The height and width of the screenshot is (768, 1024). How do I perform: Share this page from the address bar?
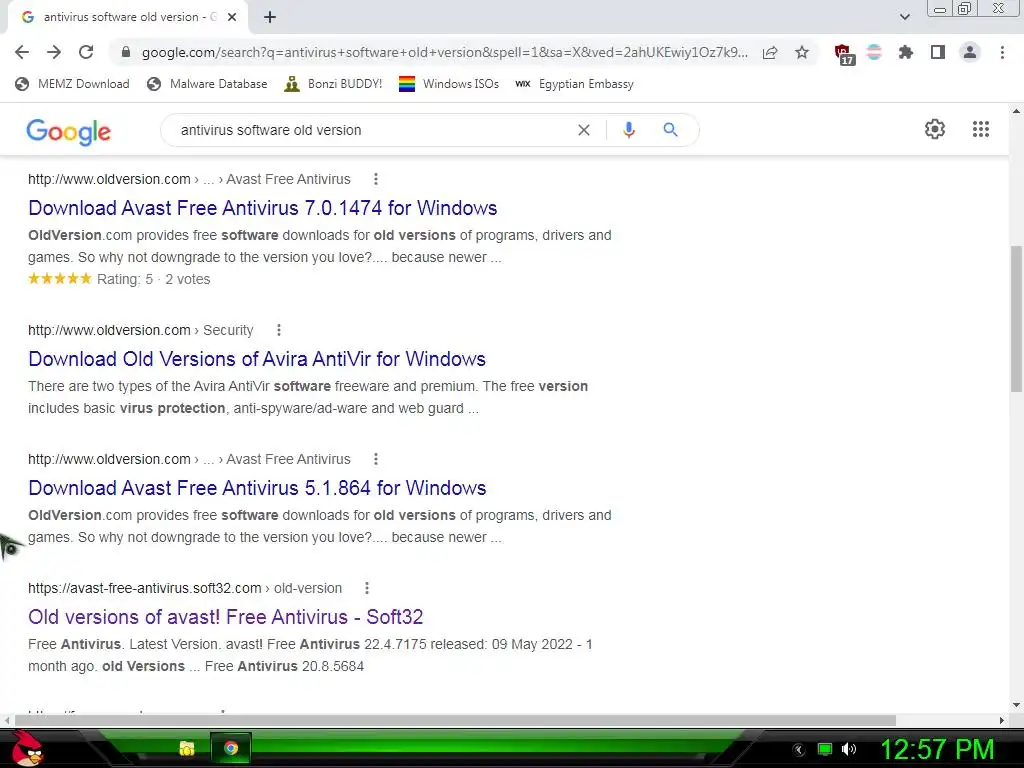coord(770,52)
